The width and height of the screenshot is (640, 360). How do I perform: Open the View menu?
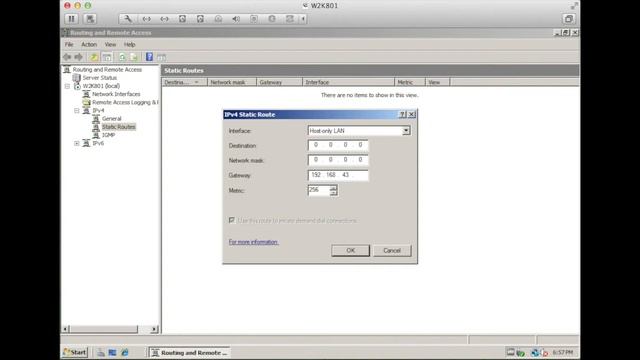(x=110, y=44)
